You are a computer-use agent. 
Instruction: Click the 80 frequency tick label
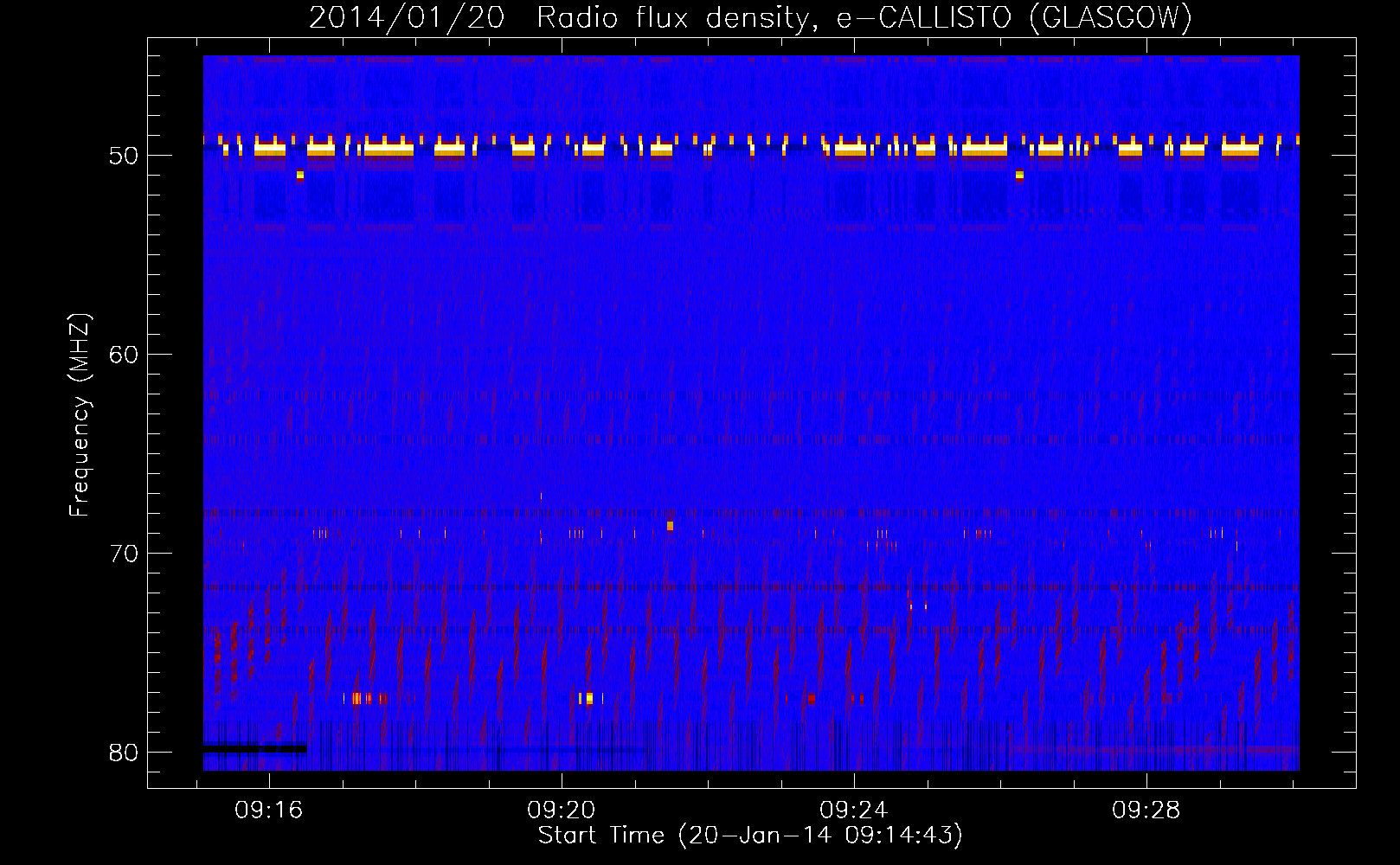tap(124, 753)
